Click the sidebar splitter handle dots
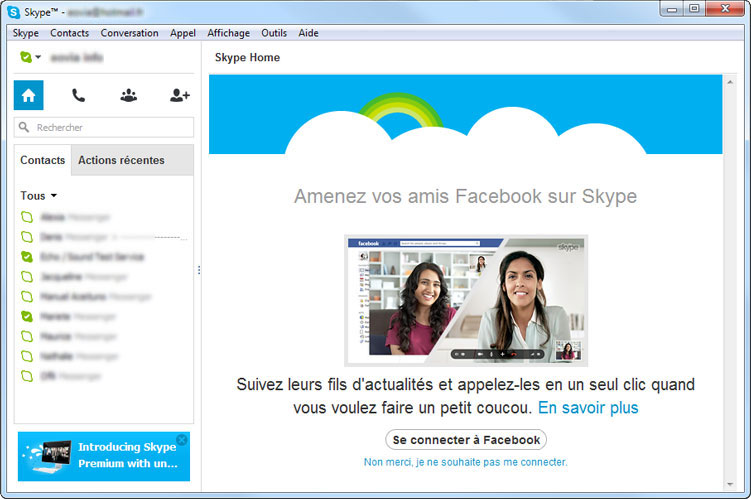751x499 pixels. [x=199, y=270]
